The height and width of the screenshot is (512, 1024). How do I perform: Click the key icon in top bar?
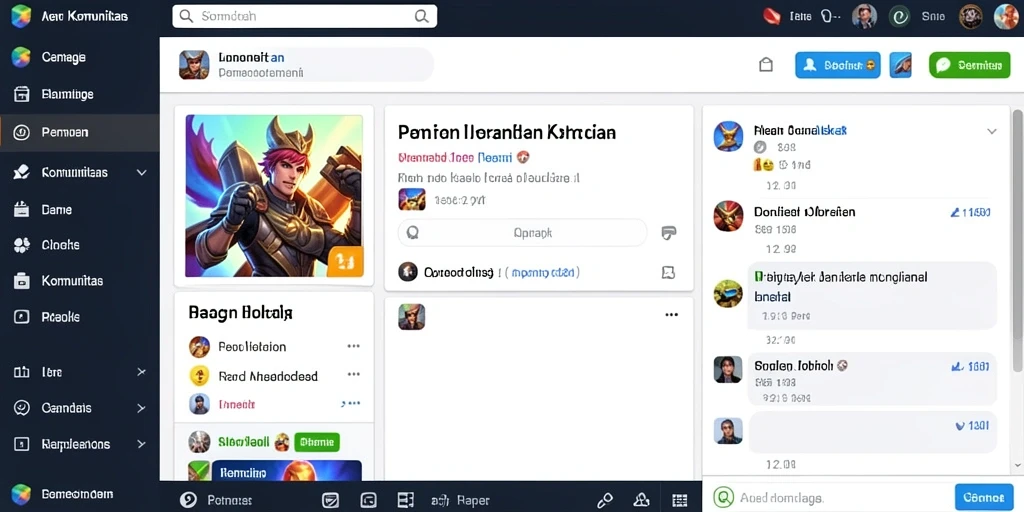pyautogui.click(x=830, y=17)
